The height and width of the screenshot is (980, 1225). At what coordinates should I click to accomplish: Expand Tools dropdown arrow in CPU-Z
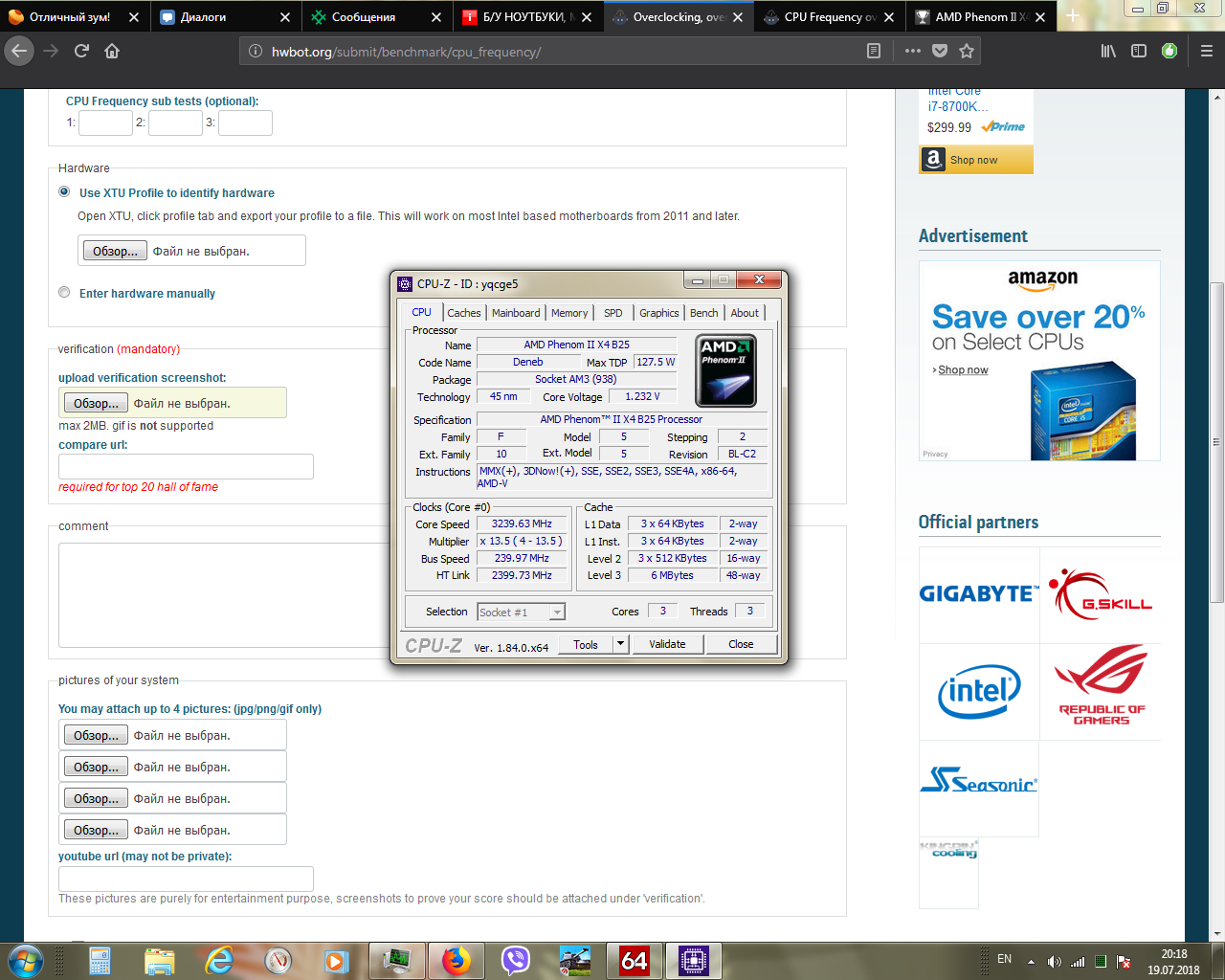[620, 644]
